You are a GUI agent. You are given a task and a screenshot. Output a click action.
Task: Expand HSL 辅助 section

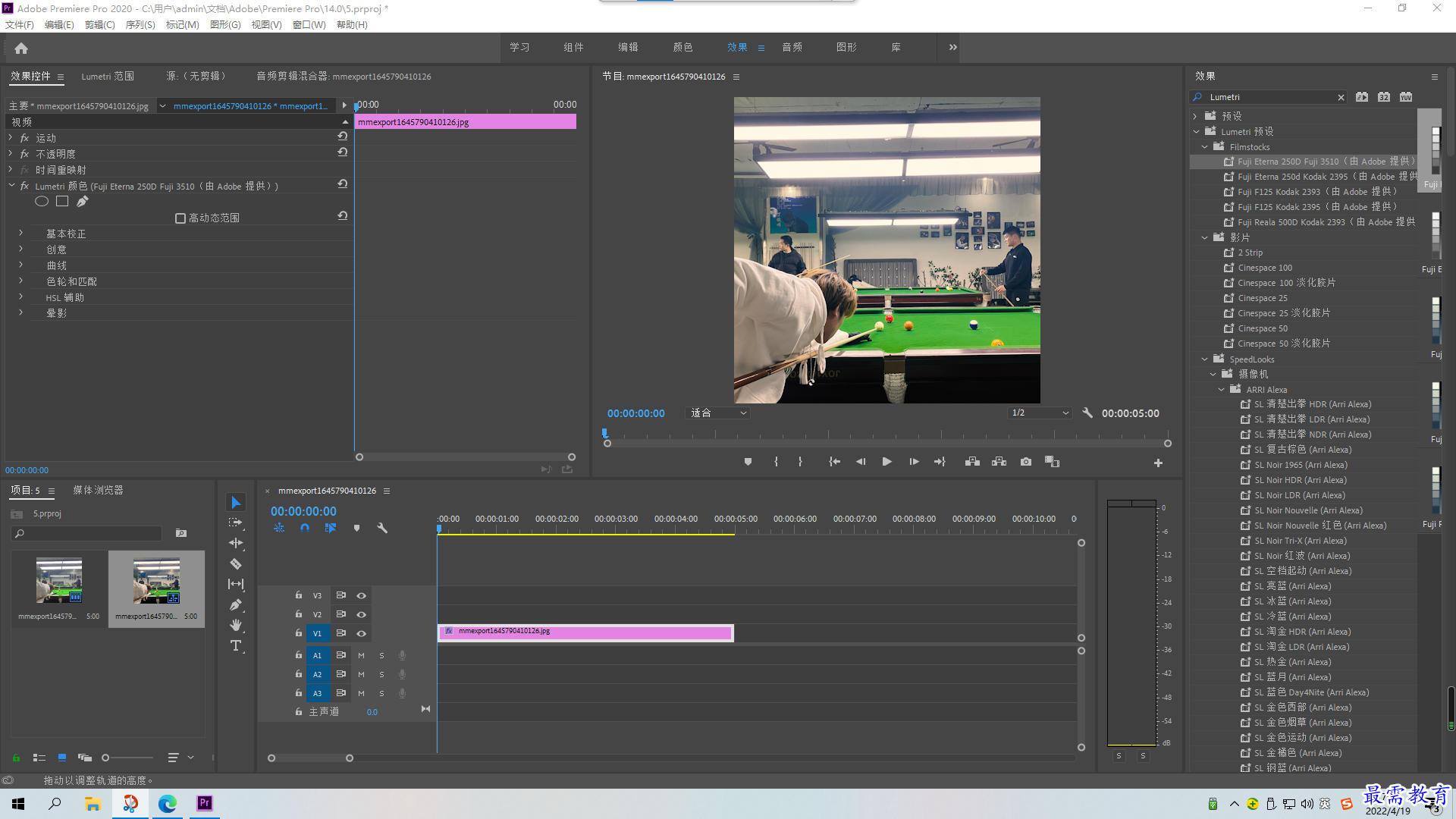tap(20, 297)
